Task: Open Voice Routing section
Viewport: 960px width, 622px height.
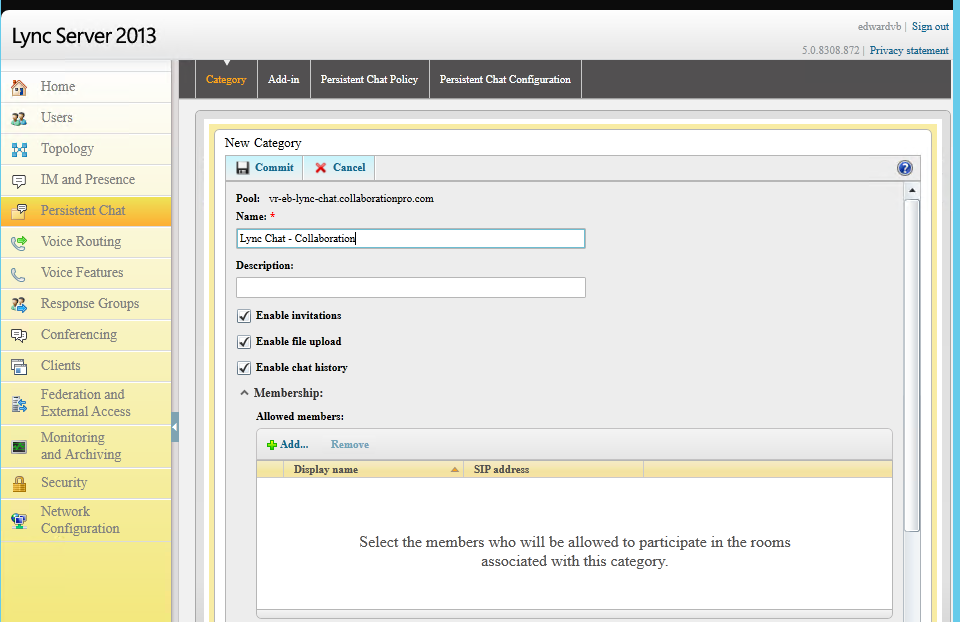Action: click(x=86, y=242)
